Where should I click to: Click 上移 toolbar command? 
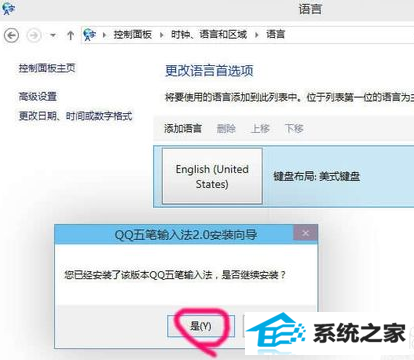pos(260,128)
